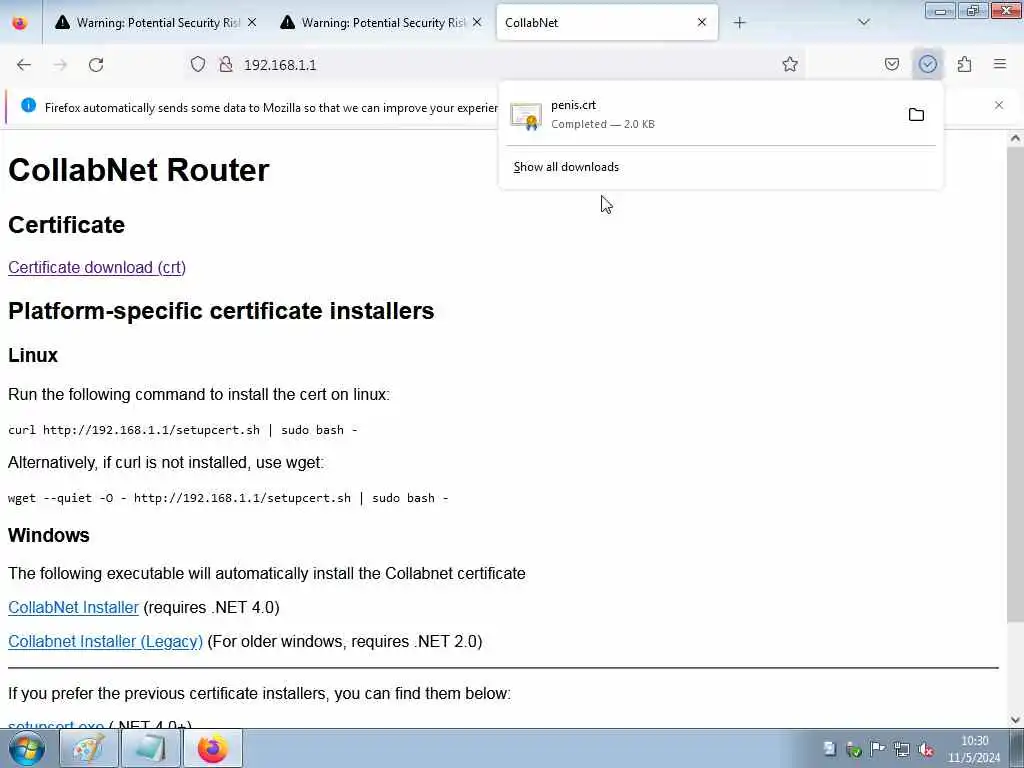Viewport: 1024px width, 768px height.
Task: Bookmark this page with the star
Action: click(790, 64)
